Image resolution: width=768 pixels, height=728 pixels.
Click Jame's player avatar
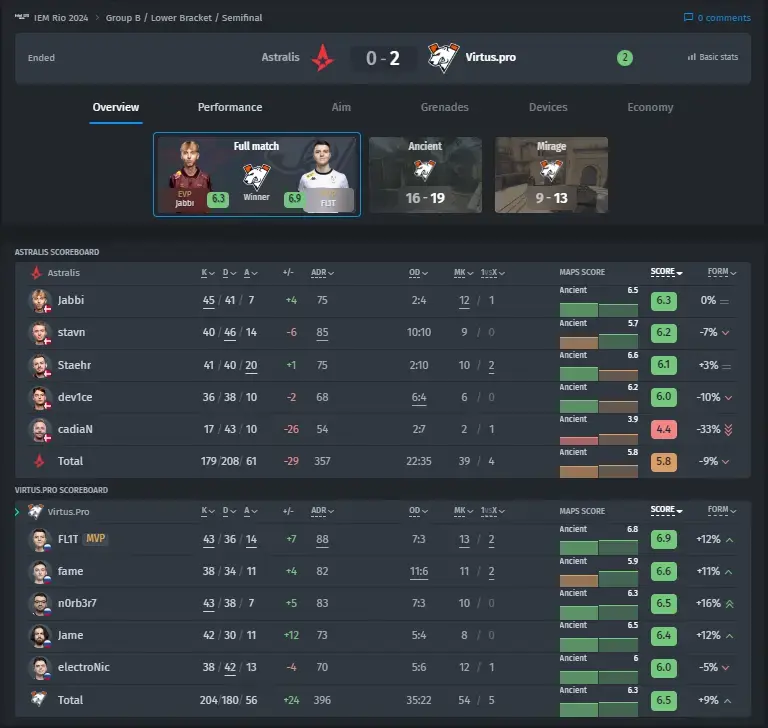[40, 636]
